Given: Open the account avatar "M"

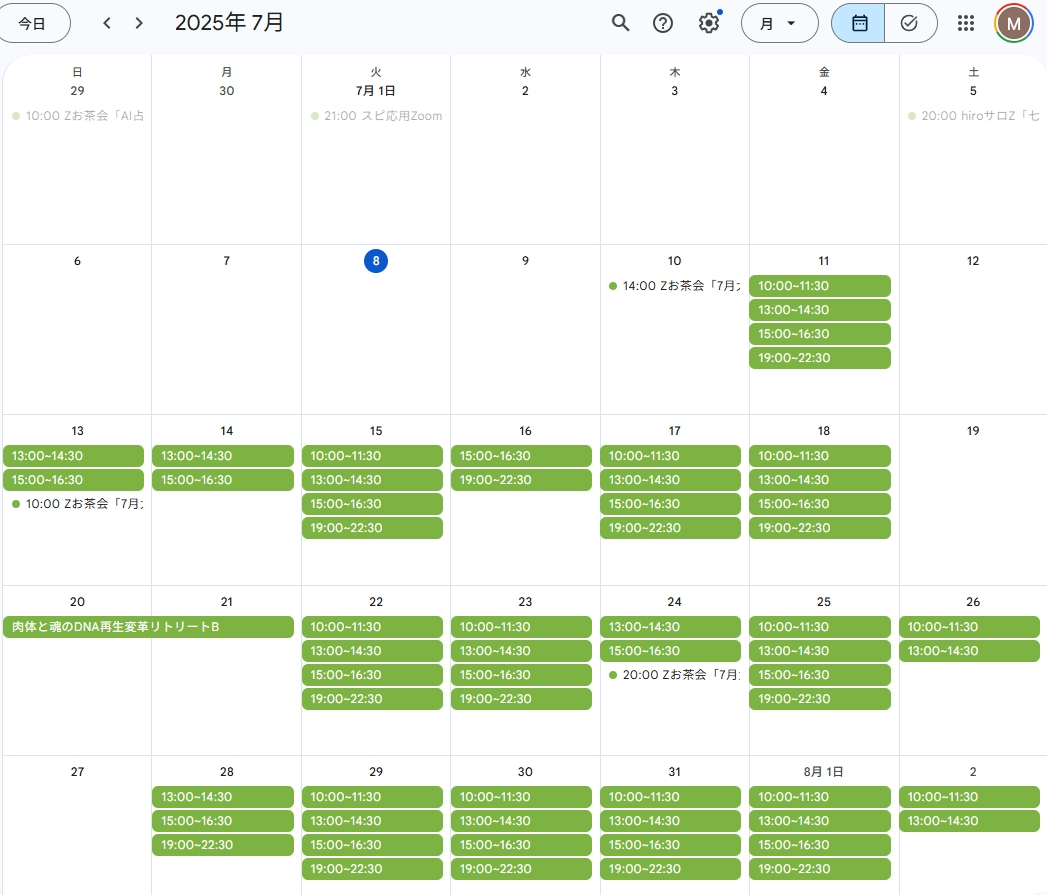Looking at the screenshot, I should pos(1013,23).
